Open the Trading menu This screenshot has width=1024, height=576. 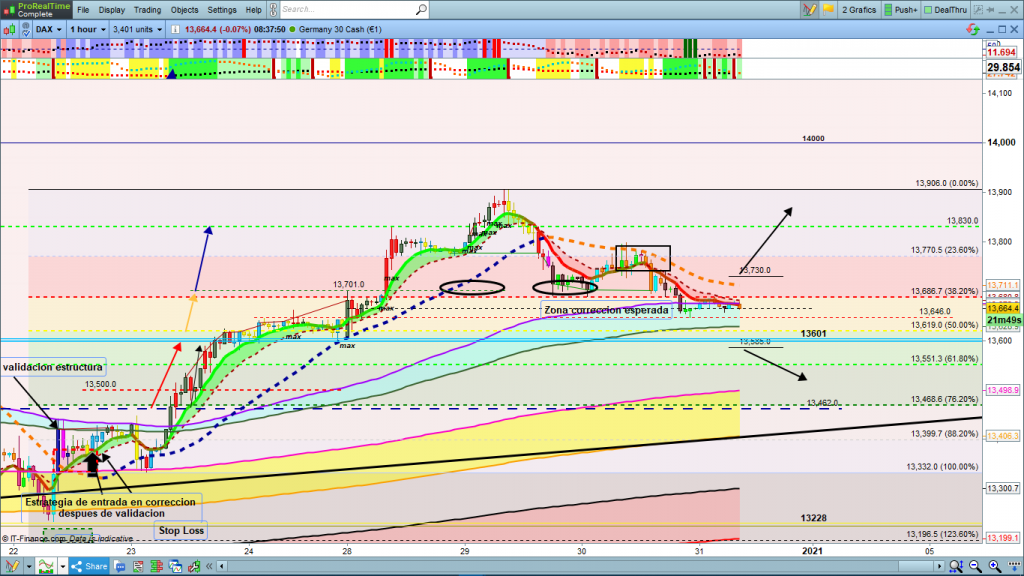click(149, 9)
